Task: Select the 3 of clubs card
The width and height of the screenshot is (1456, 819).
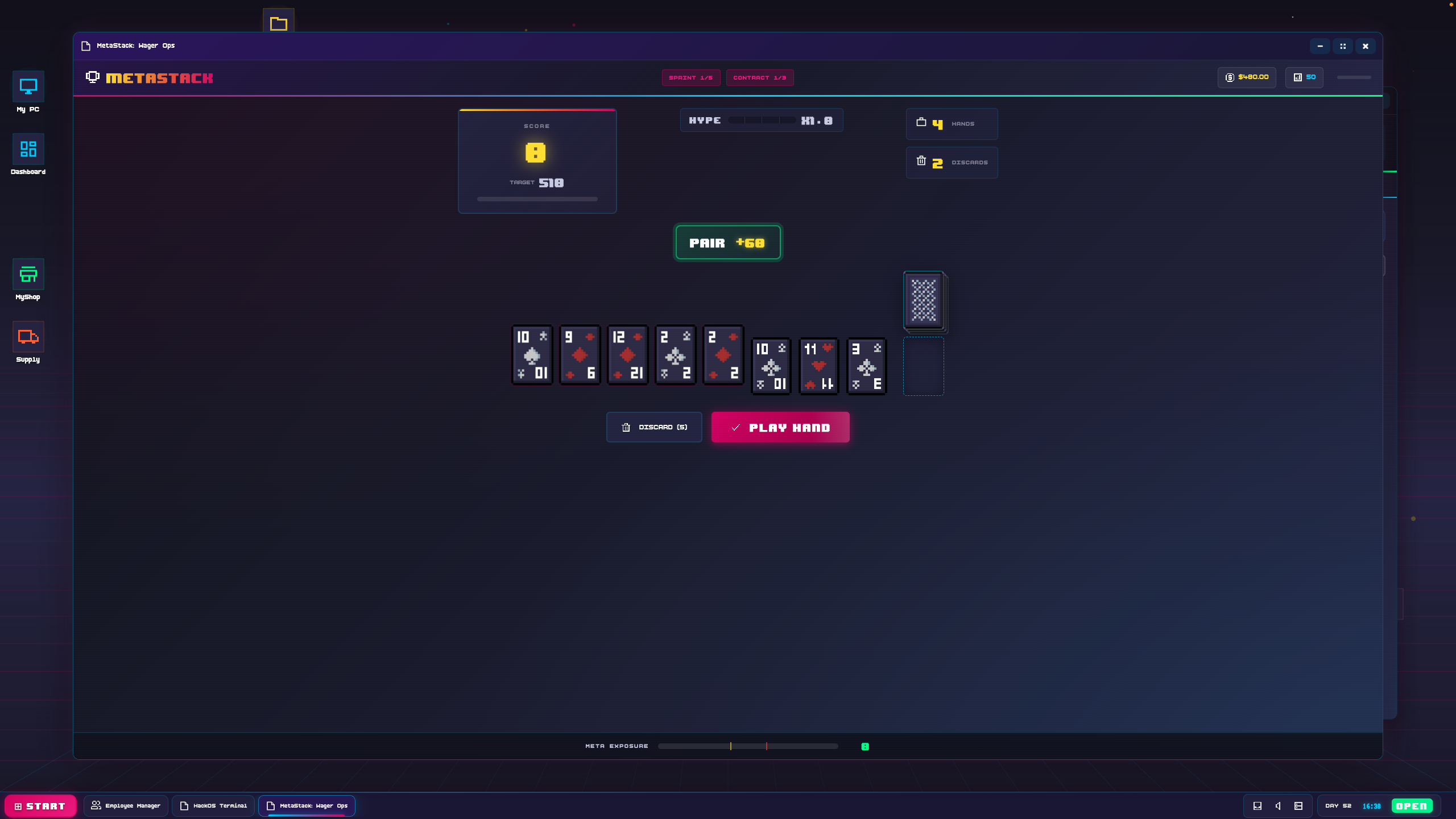Action: [x=866, y=366]
